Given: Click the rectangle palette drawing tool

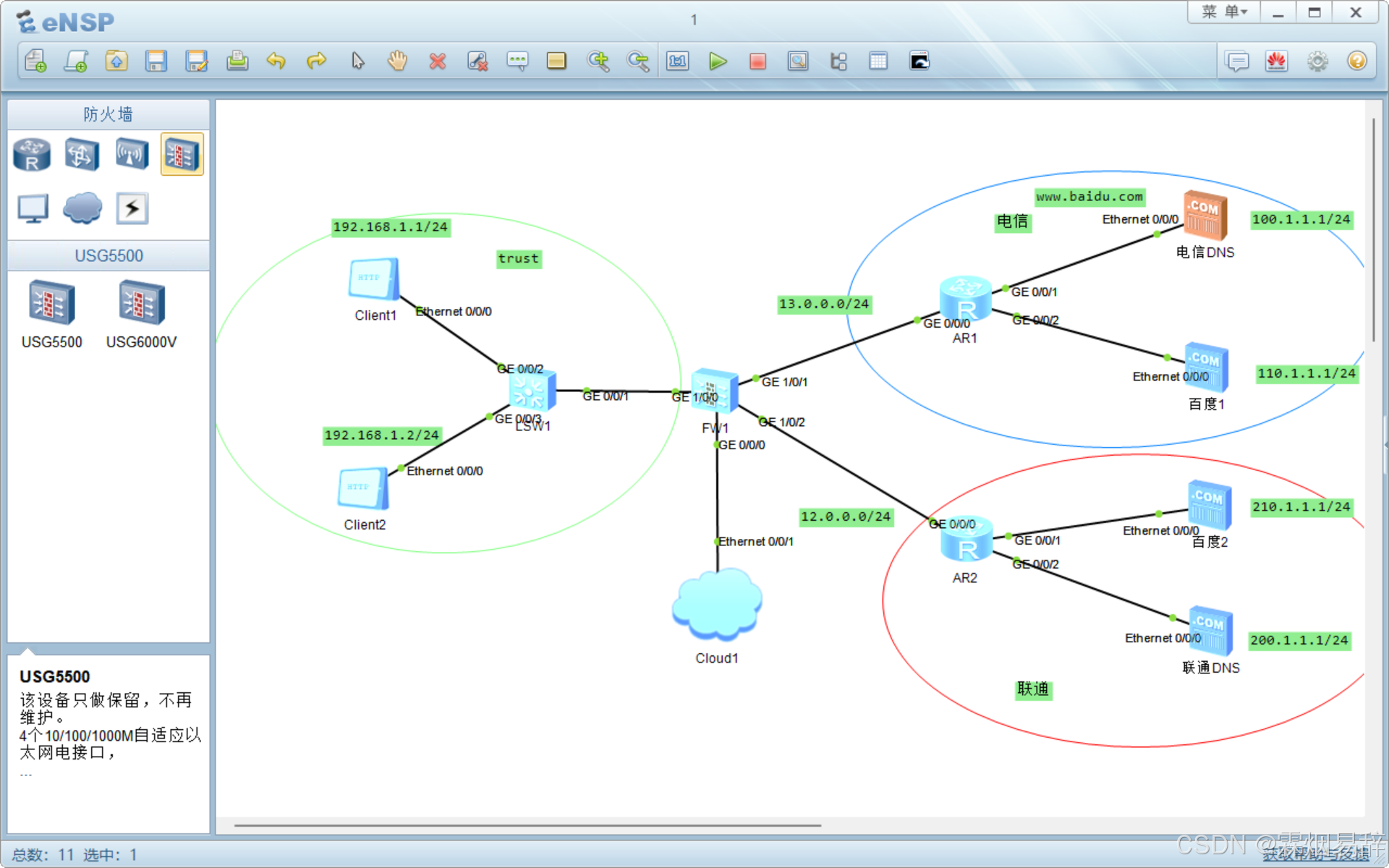Looking at the screenshot, I should pos(556,61).
